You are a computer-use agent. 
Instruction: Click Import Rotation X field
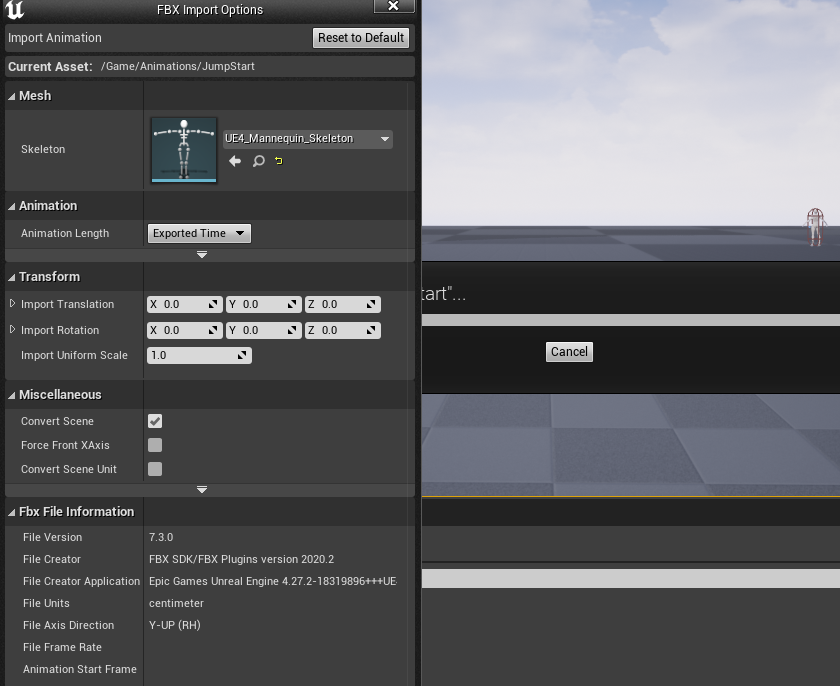(184, 330)
